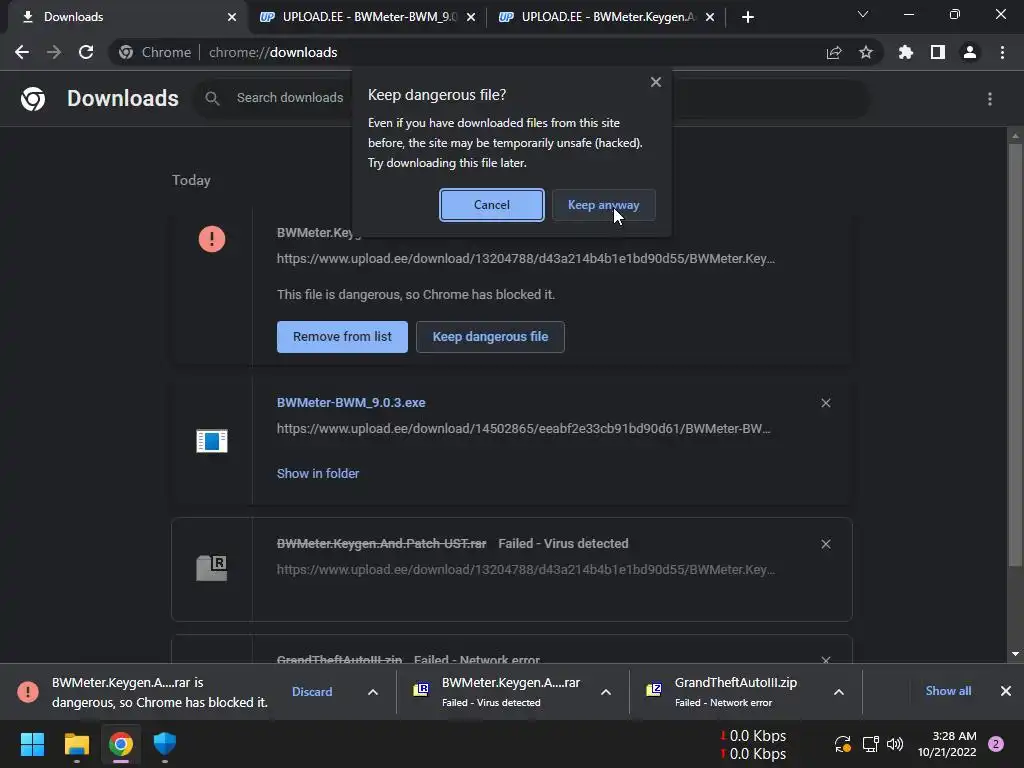This screenshot has width=1024, height=768.
Task: Share this page icon in address bar
Action: point(834,53)
